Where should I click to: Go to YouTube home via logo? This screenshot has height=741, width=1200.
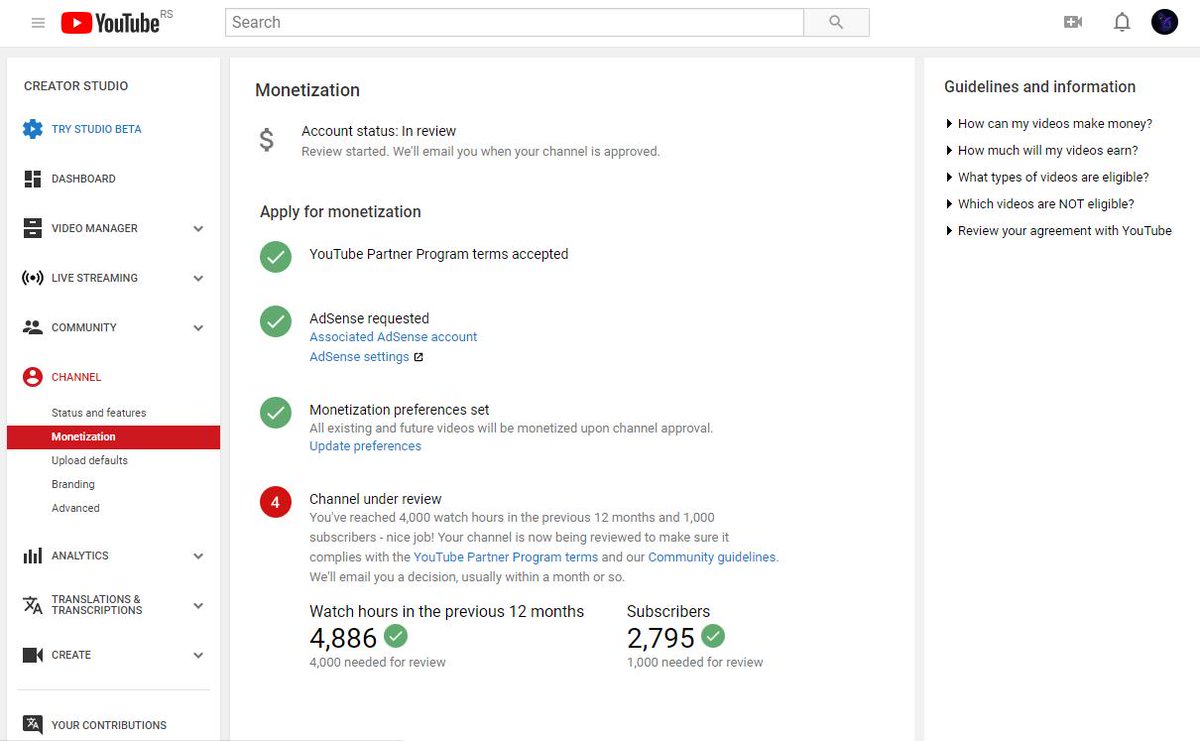click(110, 22)
